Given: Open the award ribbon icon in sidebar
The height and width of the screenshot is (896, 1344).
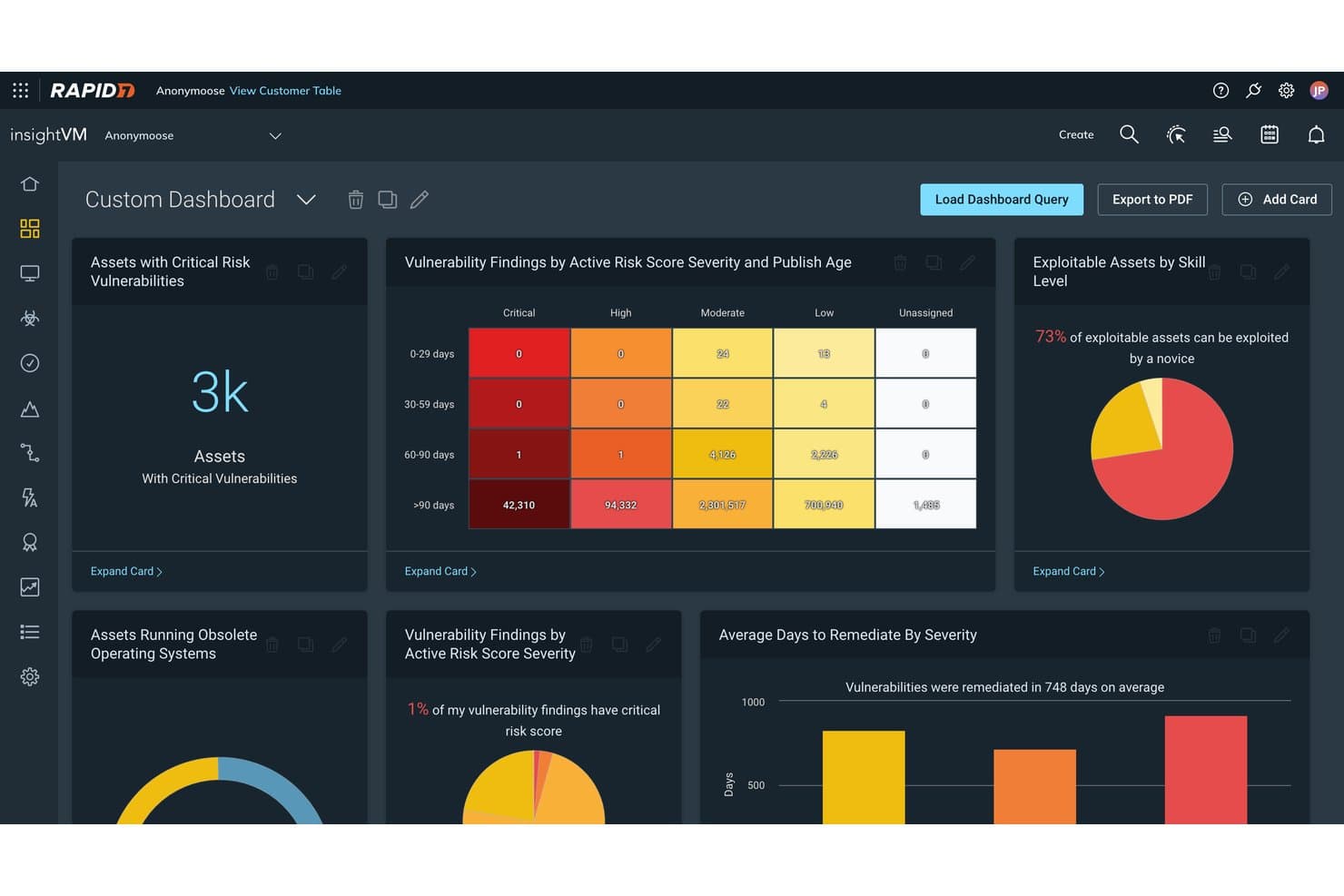Looking at the screenshot, I should (30, 542).
